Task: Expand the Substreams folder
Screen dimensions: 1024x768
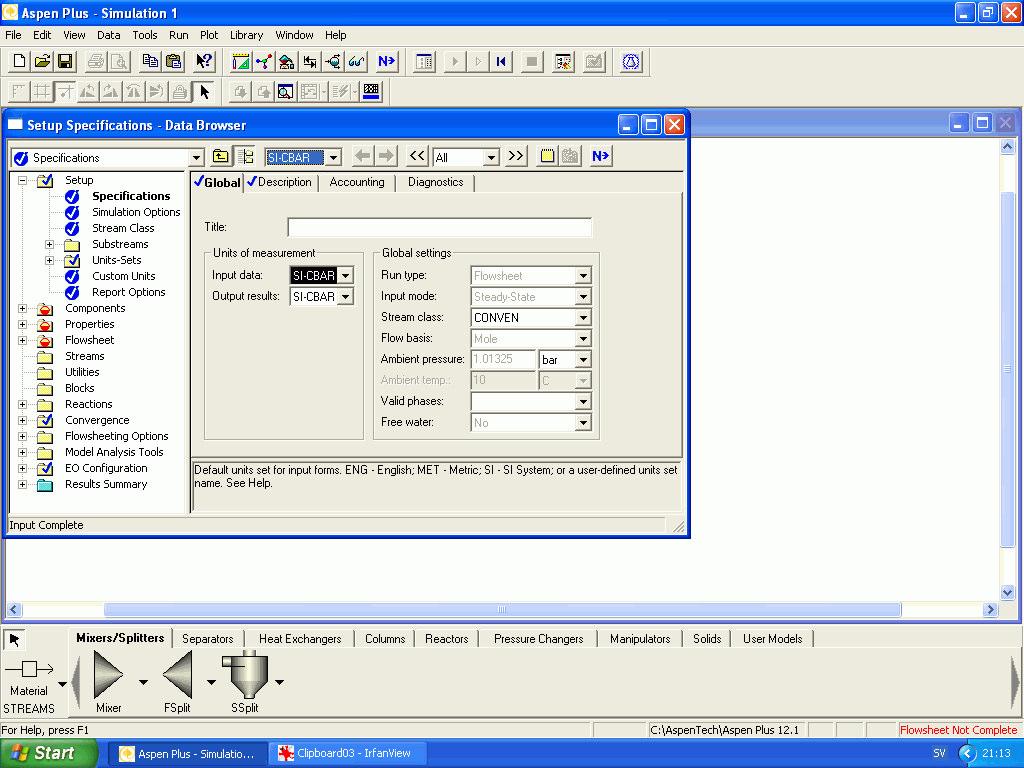Action: coord(49,244)
